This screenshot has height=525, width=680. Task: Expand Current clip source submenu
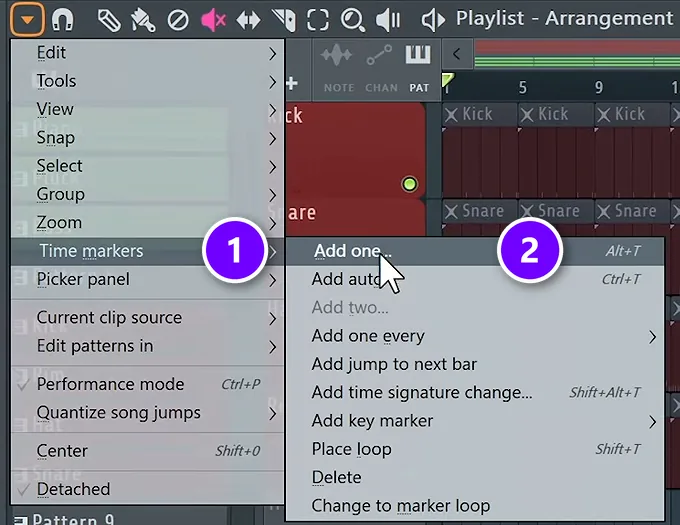(x=147, y=318)
